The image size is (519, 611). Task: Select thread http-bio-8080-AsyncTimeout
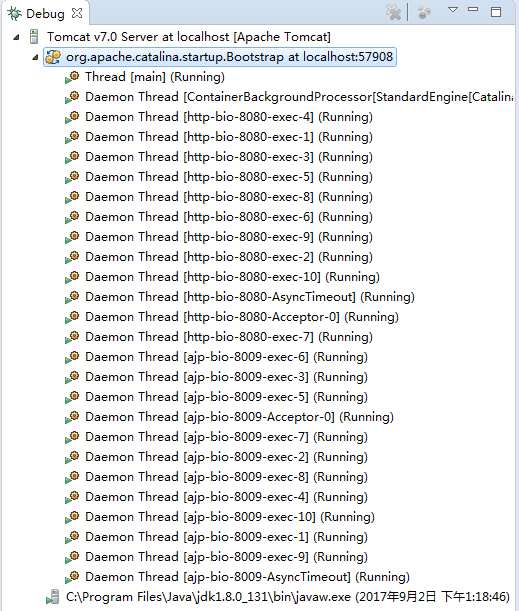250,297
